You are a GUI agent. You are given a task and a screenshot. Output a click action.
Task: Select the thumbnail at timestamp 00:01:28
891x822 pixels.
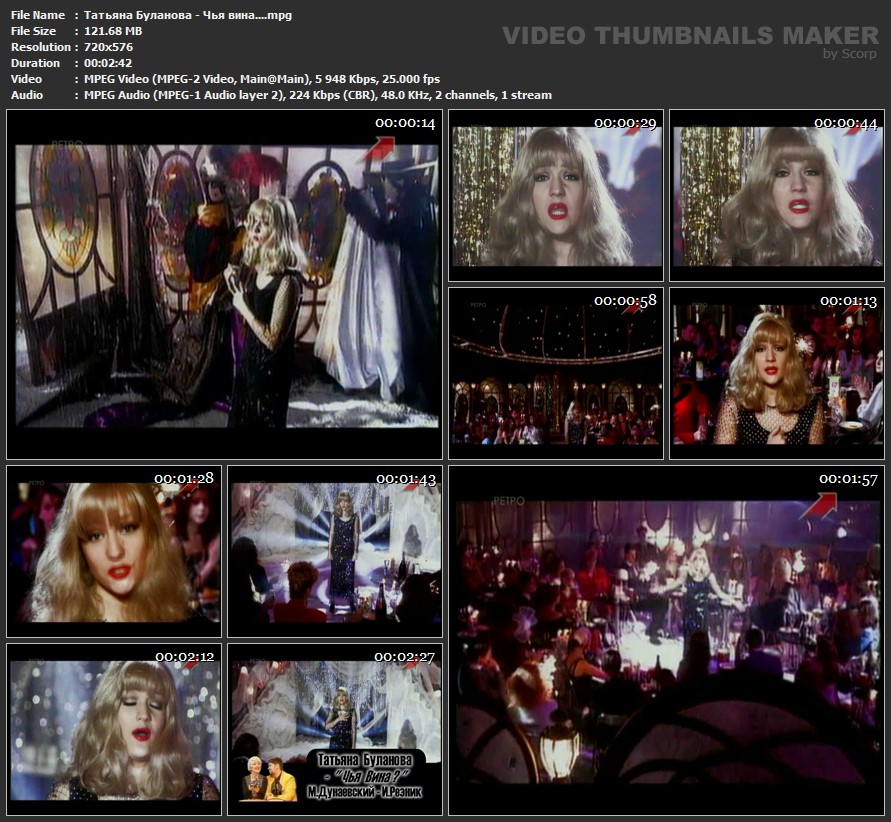pyautogui.click(x=114, y=552)
